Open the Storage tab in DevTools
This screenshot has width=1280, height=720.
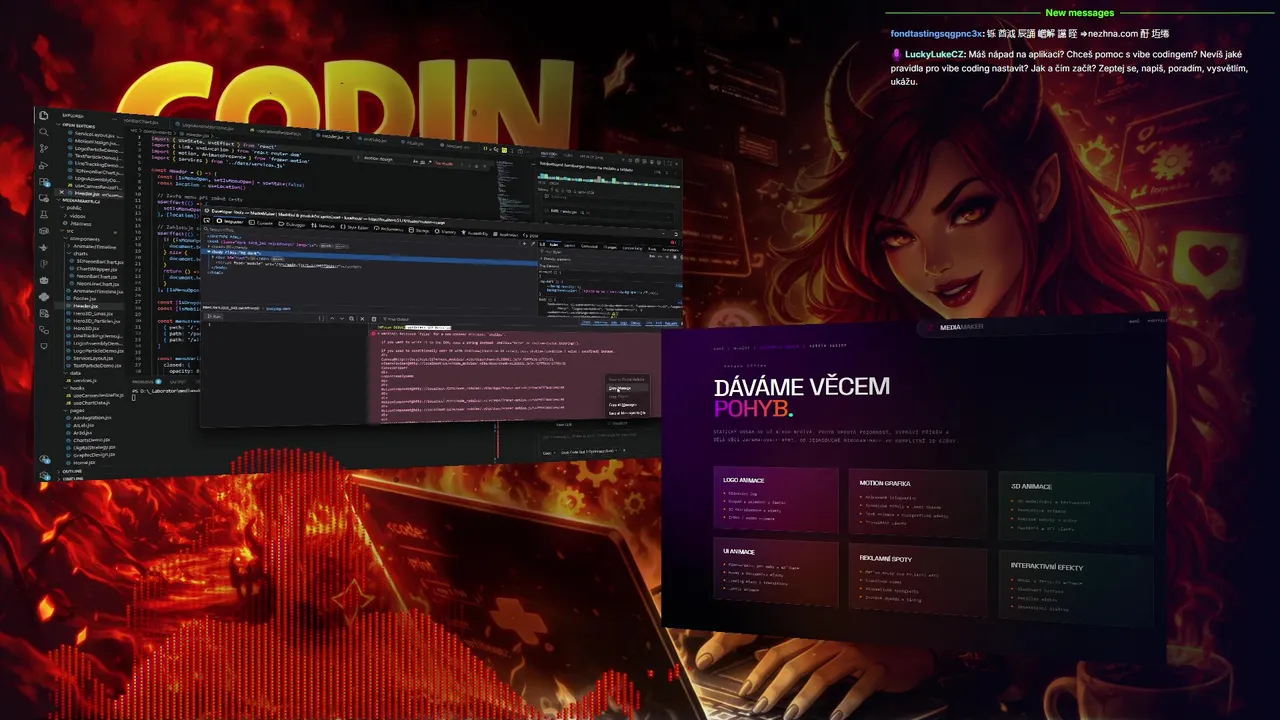coord(418,230)
